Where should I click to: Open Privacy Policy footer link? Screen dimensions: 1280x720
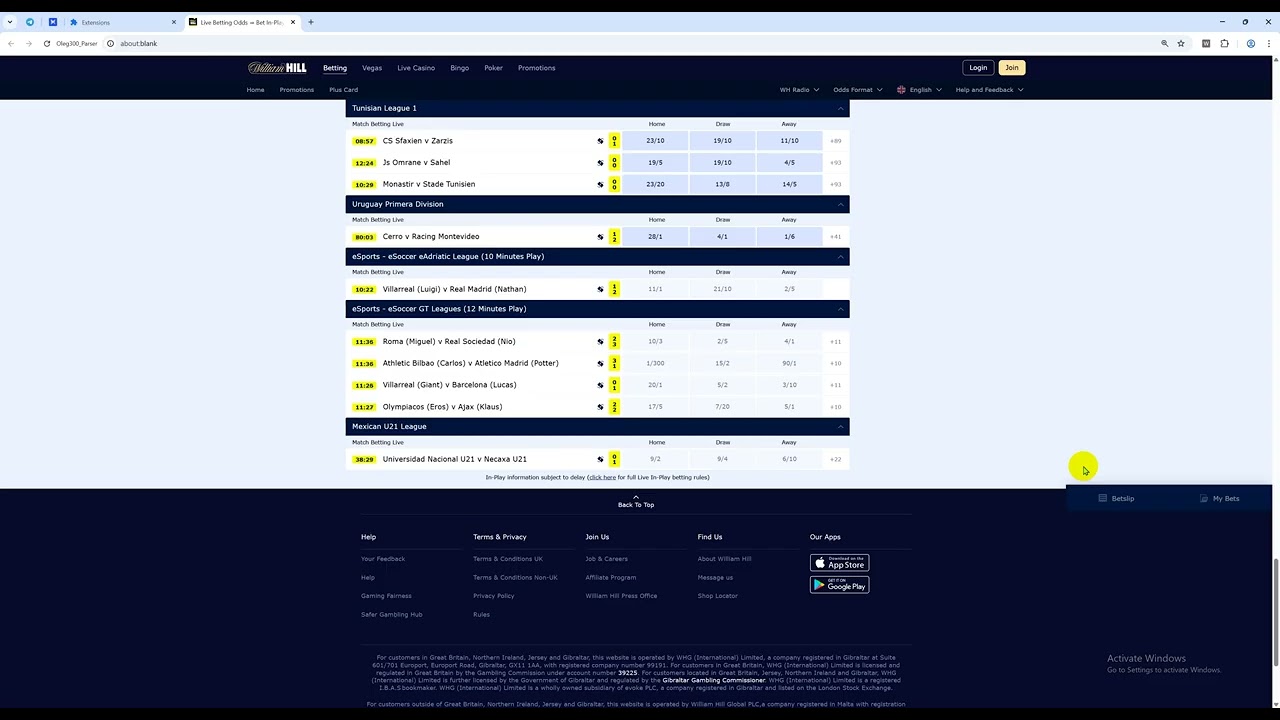[494, 596]
